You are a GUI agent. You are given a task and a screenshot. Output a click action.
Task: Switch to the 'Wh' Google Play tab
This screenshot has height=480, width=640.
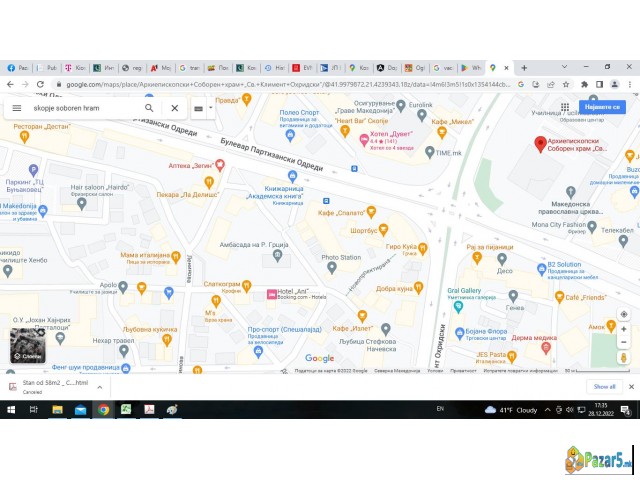point(471,68)
